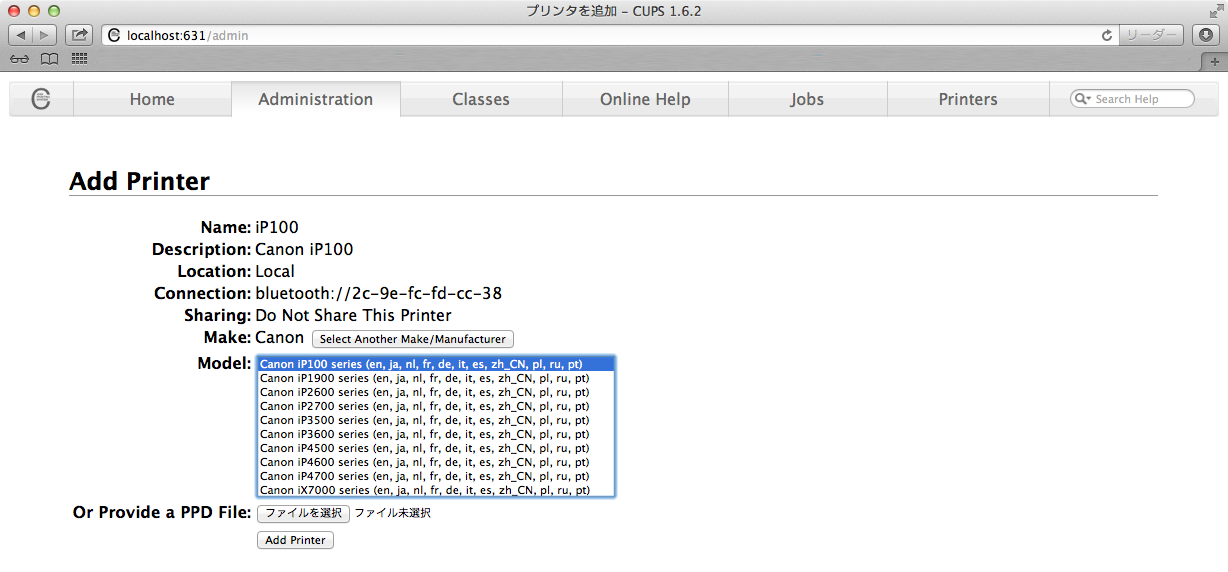Click the ファイルを選択 file chooser button
Image resolution: width=1228 pixels, height=572 pixels.
(x=303, y=513)
